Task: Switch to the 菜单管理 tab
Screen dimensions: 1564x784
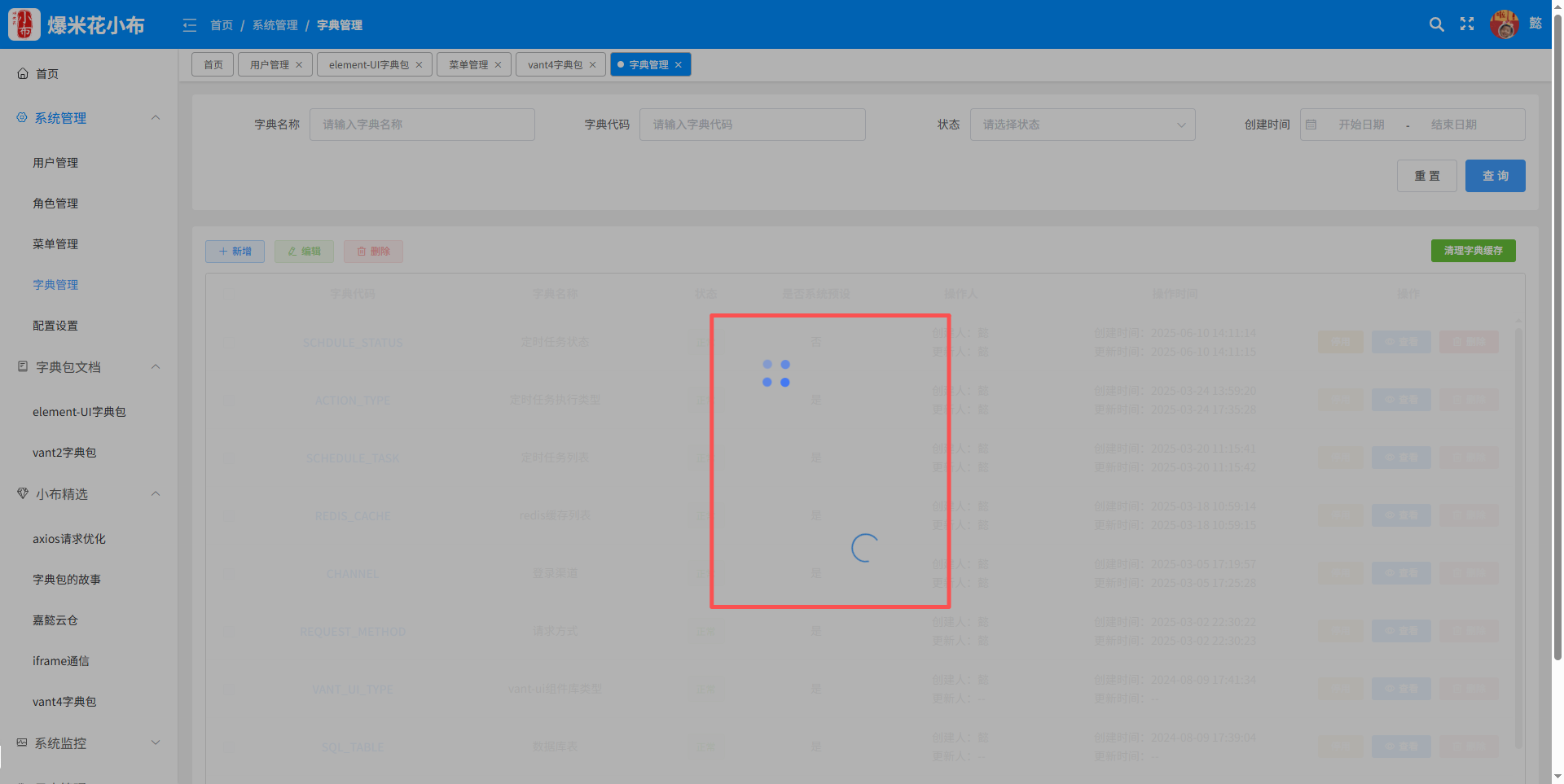Action: [x=468, y=65]
